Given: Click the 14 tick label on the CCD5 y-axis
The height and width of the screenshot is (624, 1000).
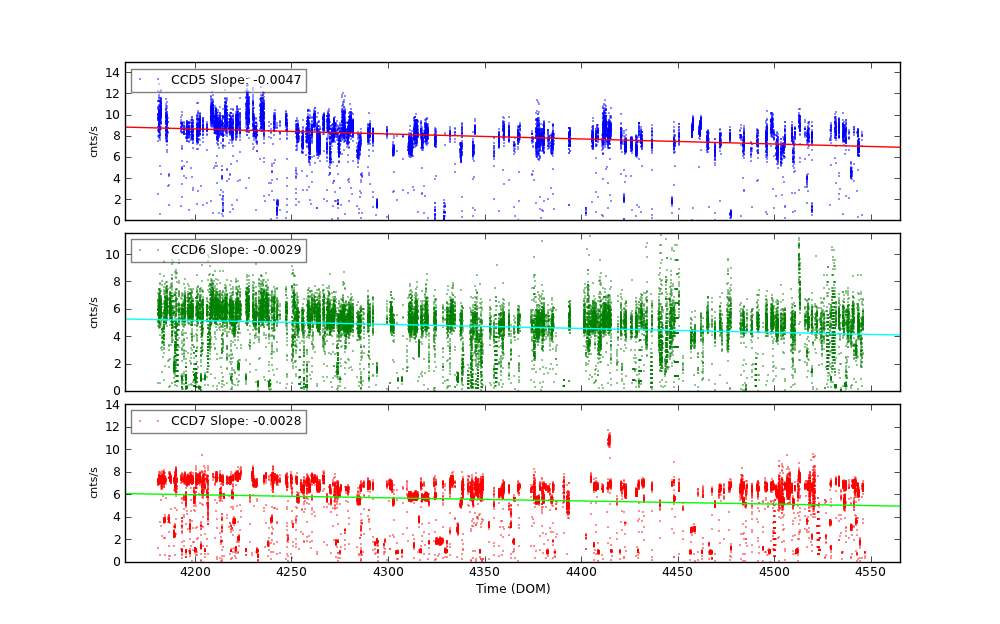Looking at the screenshot, I should [115, 72].
